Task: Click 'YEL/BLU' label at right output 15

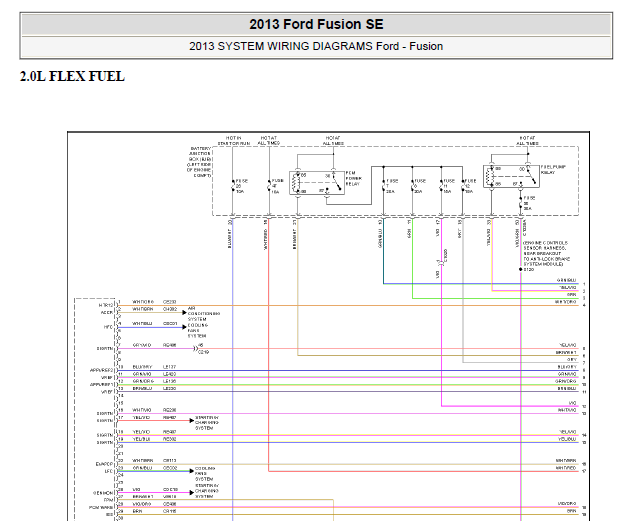Action: pos(567,439)
